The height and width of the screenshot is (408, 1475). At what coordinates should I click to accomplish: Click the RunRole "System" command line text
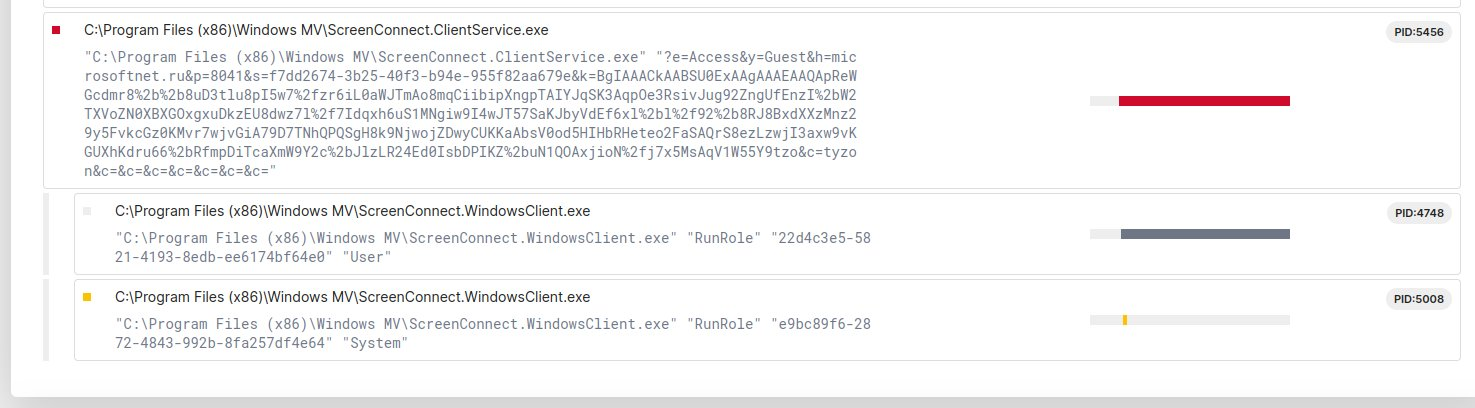pyautogui.click(x=493, y=334)
